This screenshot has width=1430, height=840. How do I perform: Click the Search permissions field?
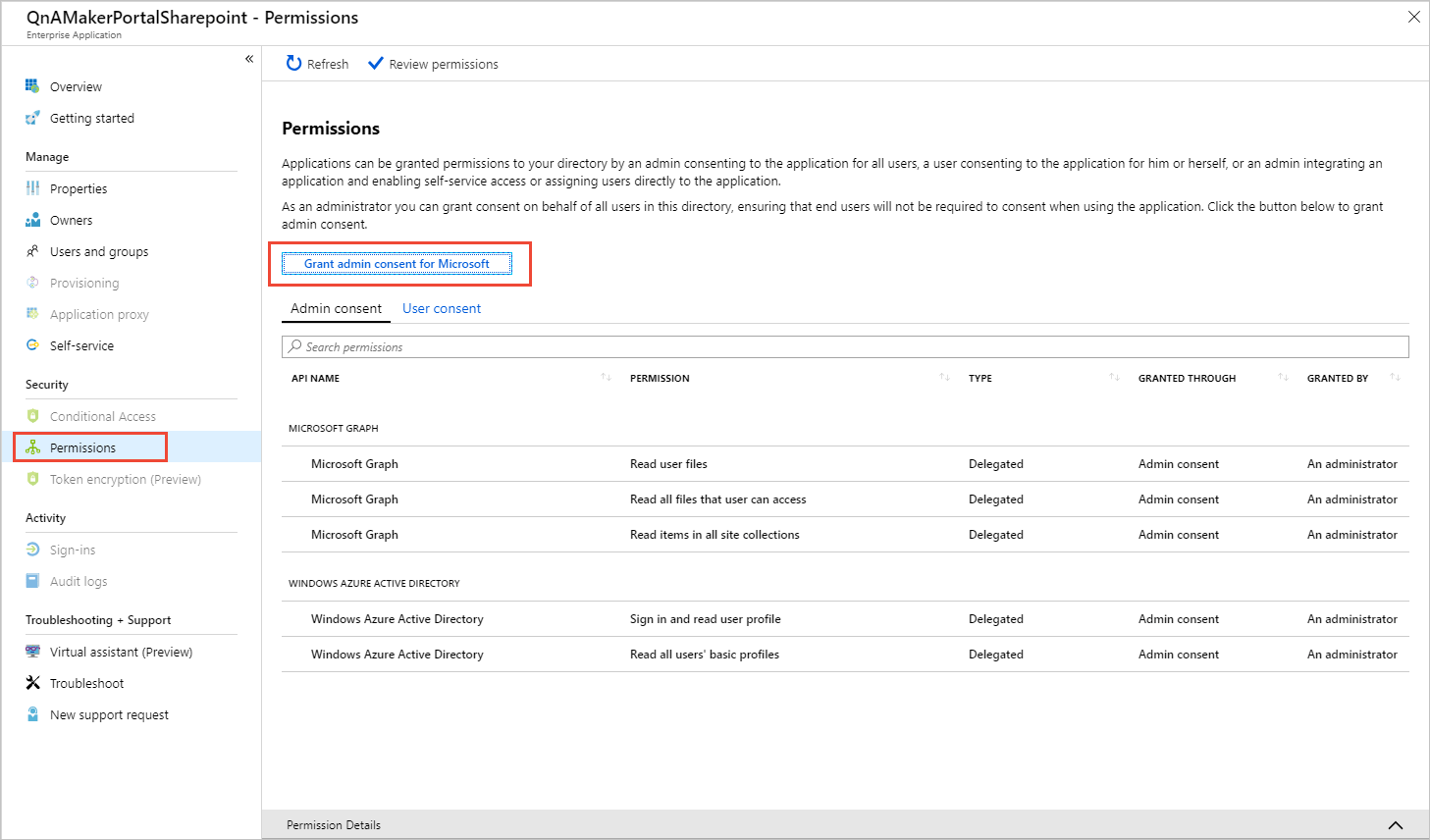click(844, 346)
